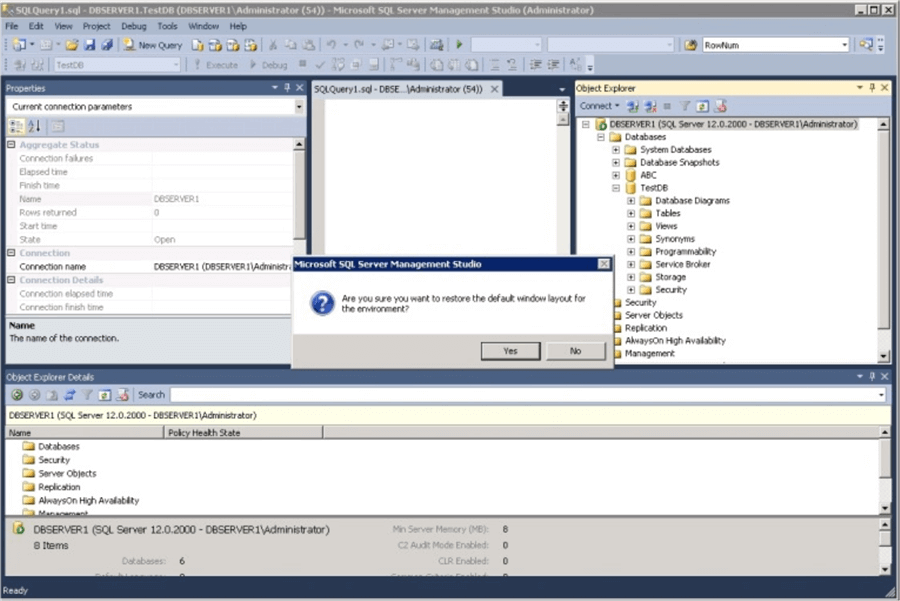Image resolution: width=900 pixels, height=601 pixels.
Task: Click Connect Object Explorer icon in Object Explorer
Action: point(633,106)
